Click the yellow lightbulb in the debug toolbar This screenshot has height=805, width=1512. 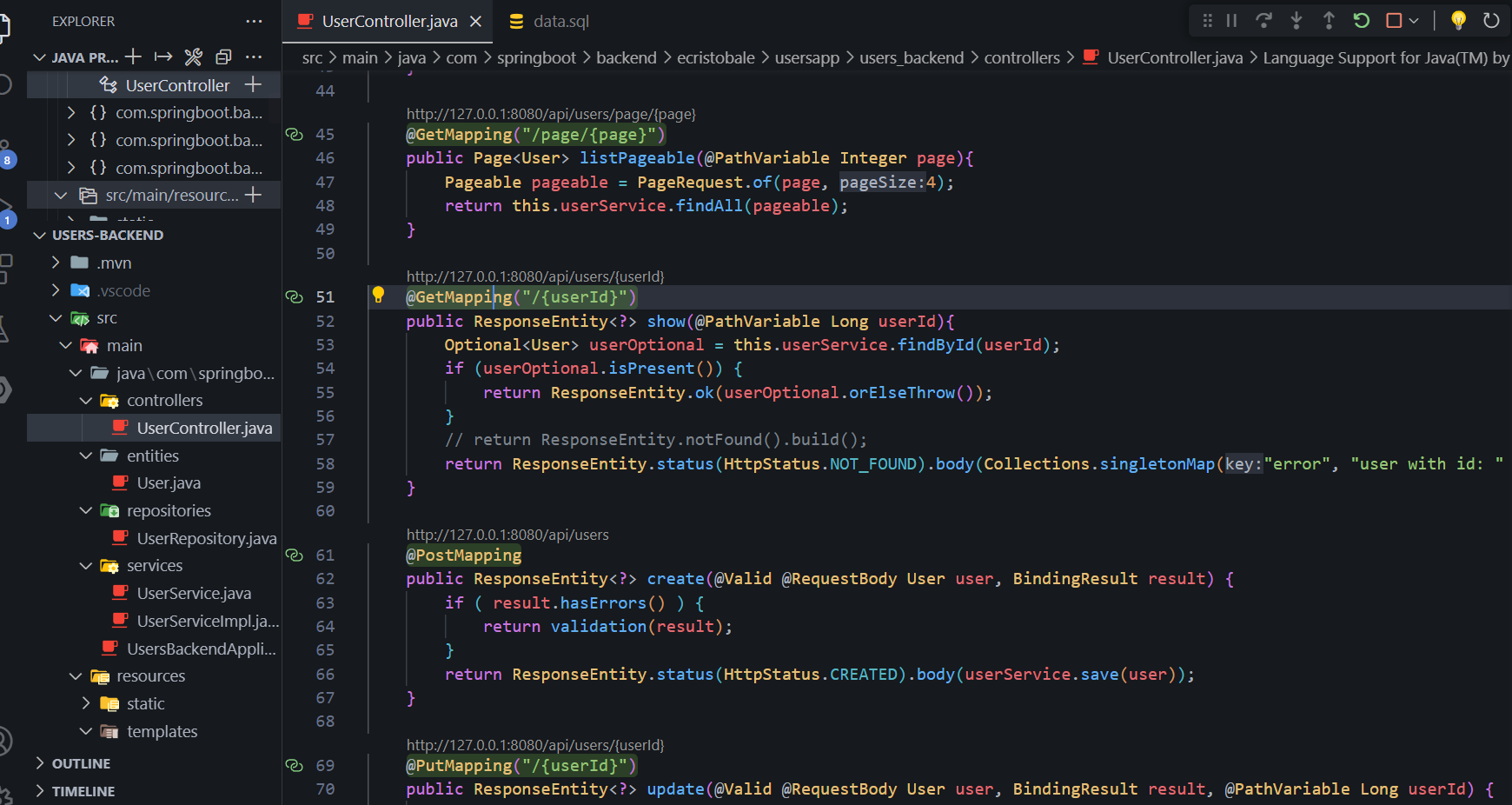click(1458, 21)
